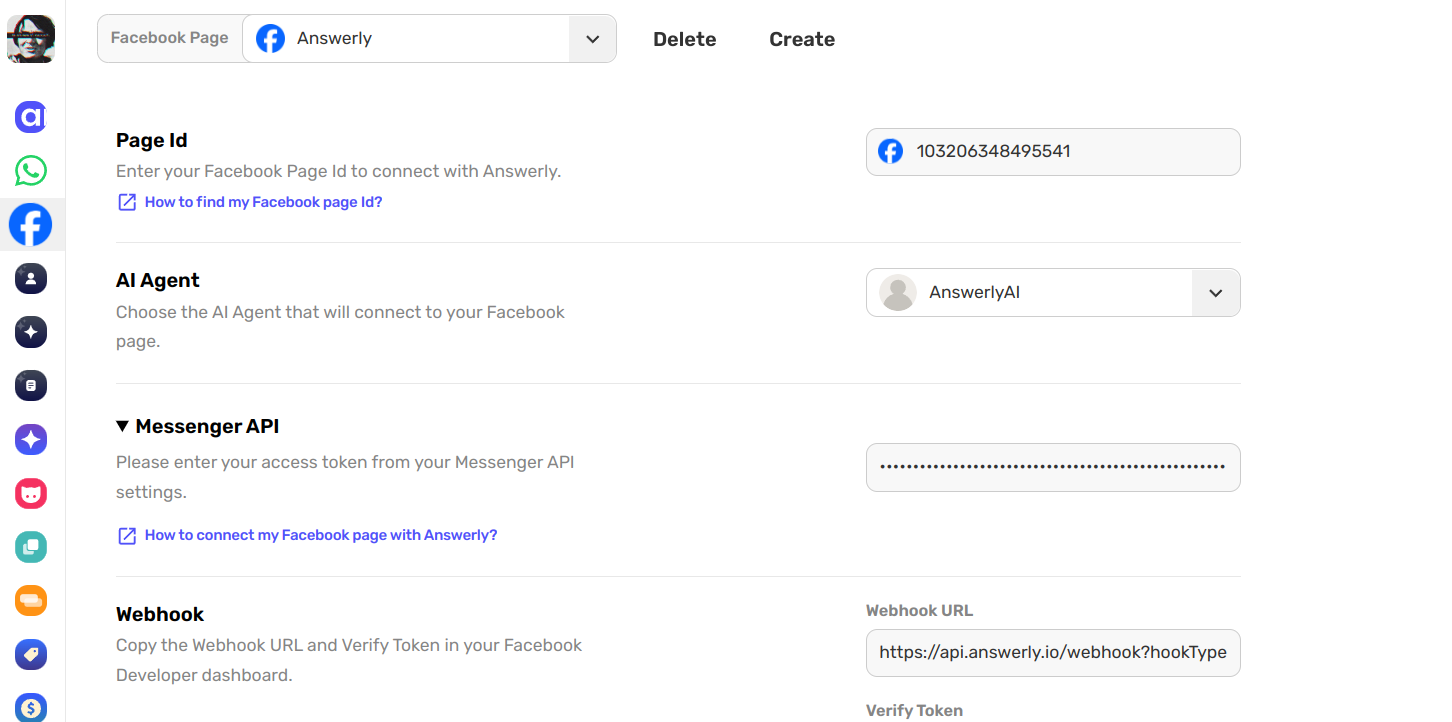Click Facebook logo inside Page Id field
Viewport: 1452px width, 722px height.
click(890, 151)
